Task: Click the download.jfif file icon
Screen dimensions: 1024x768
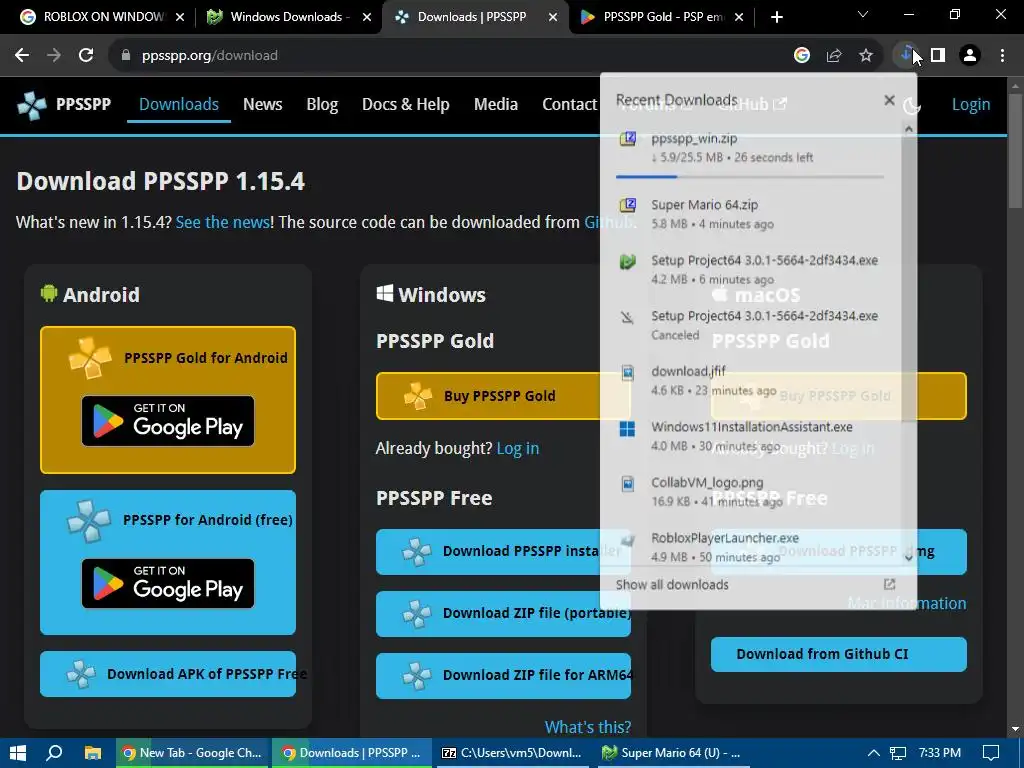Action: pyautogui.click(x=628, y=372)
